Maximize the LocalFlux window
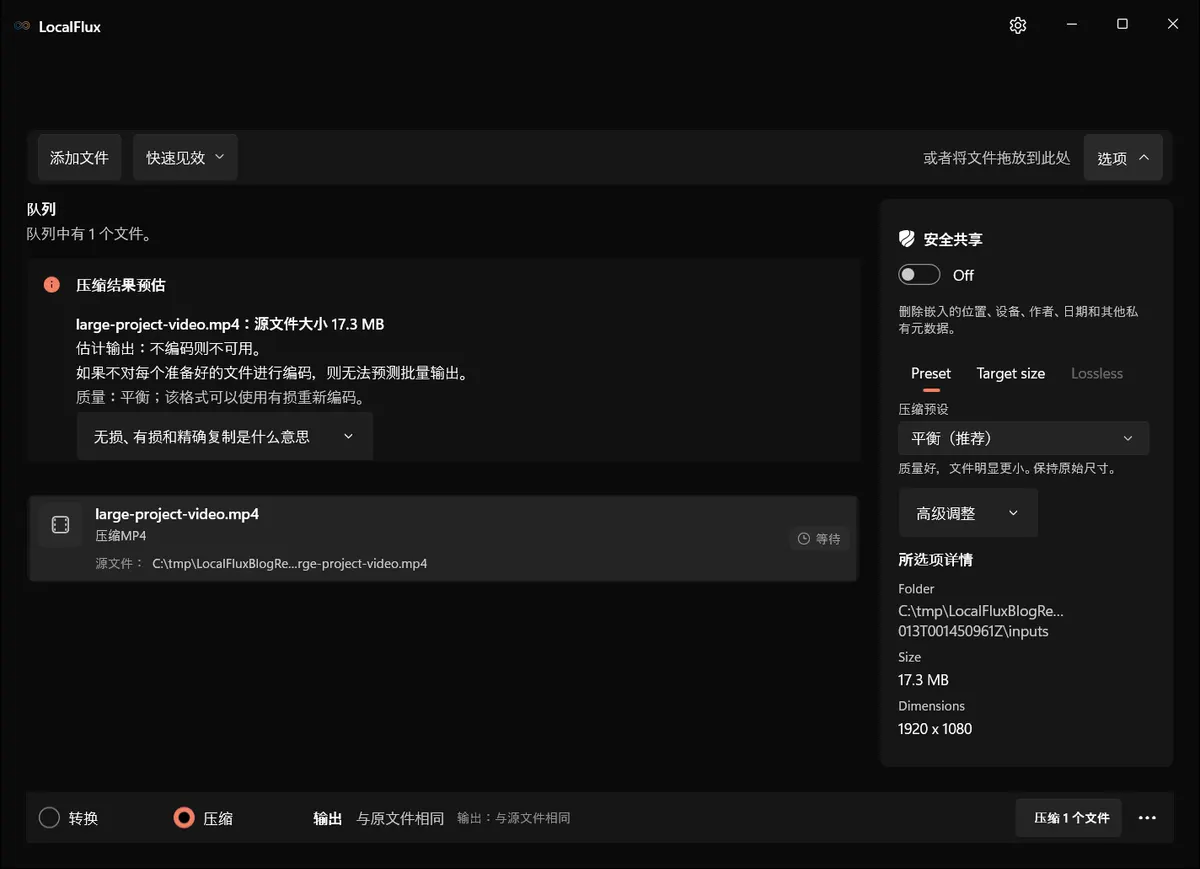1200x869 pixels. 1122,24
